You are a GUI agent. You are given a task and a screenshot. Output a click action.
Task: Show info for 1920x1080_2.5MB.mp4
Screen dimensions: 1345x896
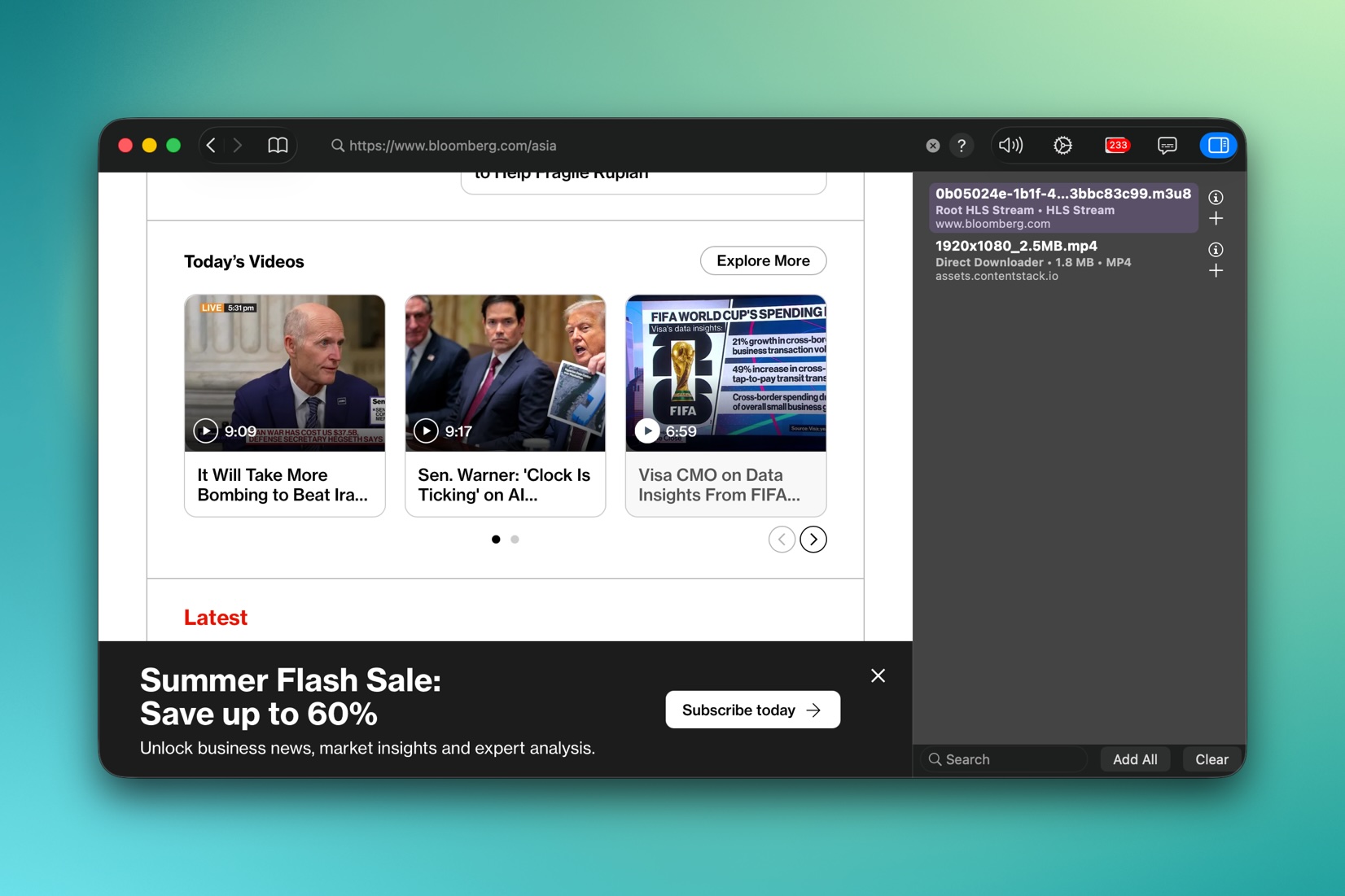pos(1216,250)
